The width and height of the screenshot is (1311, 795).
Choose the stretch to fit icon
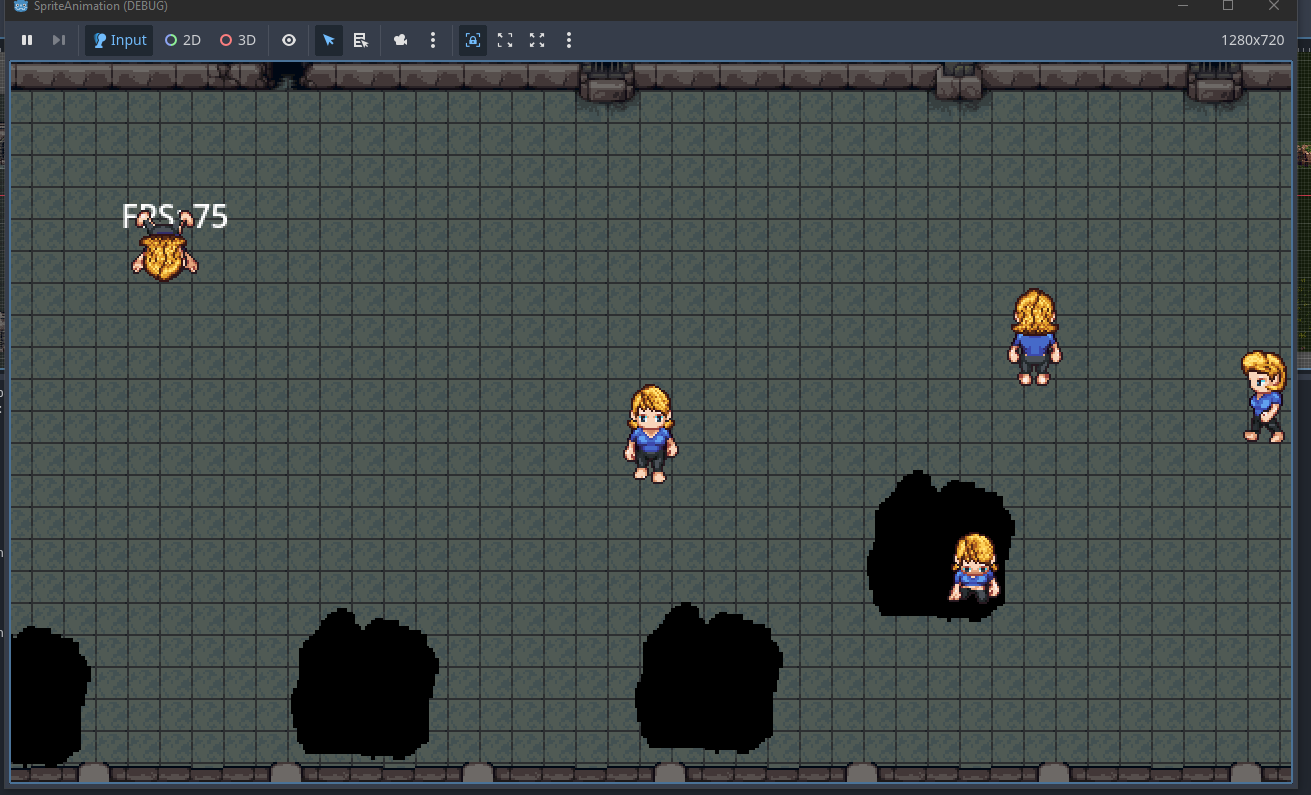[x=537, y=40]
